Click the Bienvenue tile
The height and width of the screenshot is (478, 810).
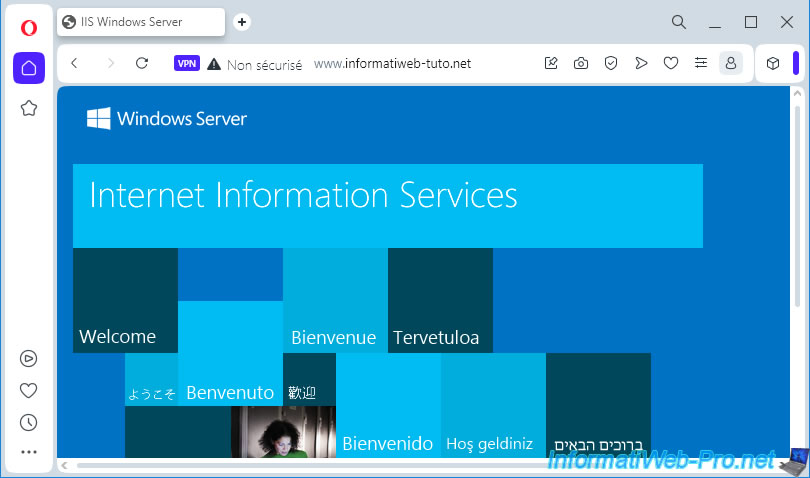[335, 300]
